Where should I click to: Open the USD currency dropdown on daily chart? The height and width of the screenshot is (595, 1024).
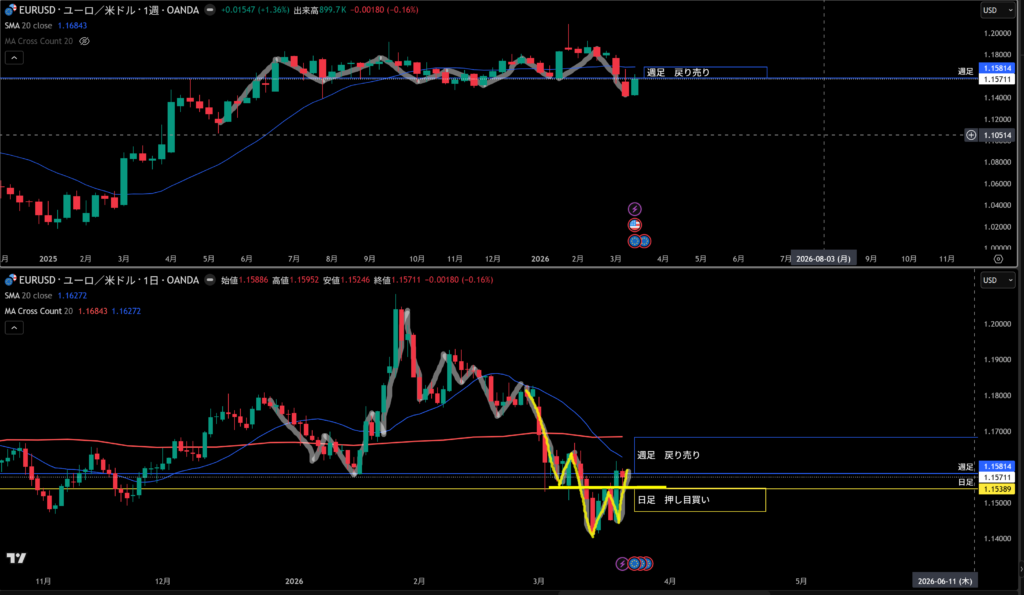994,281
